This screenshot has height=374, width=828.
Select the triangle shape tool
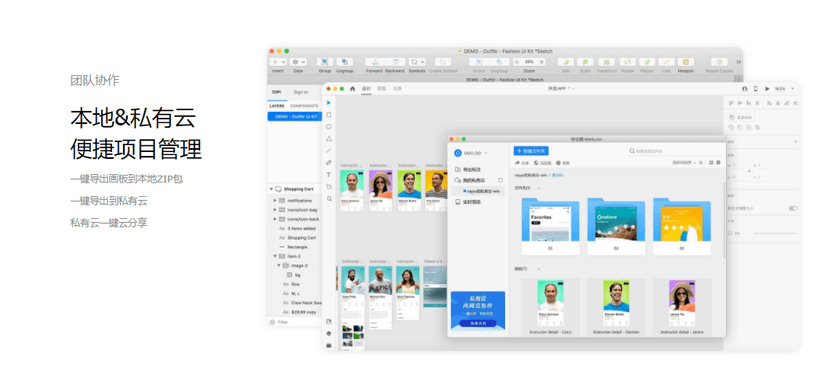(x=329, y=138)
